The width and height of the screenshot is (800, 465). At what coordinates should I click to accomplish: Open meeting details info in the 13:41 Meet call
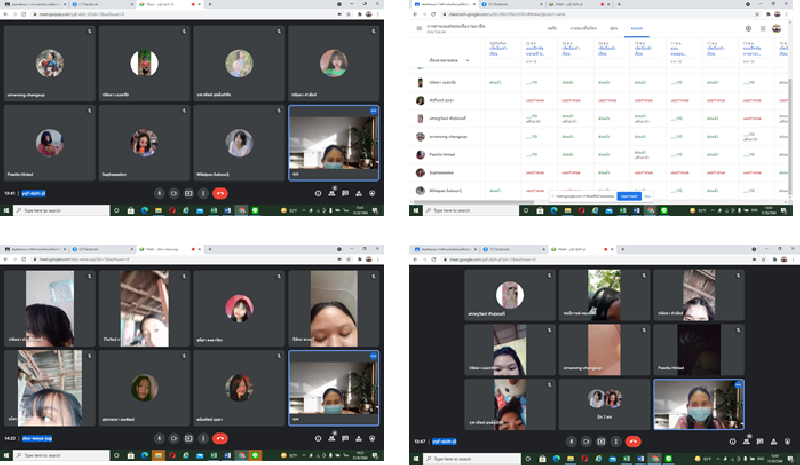317,193
